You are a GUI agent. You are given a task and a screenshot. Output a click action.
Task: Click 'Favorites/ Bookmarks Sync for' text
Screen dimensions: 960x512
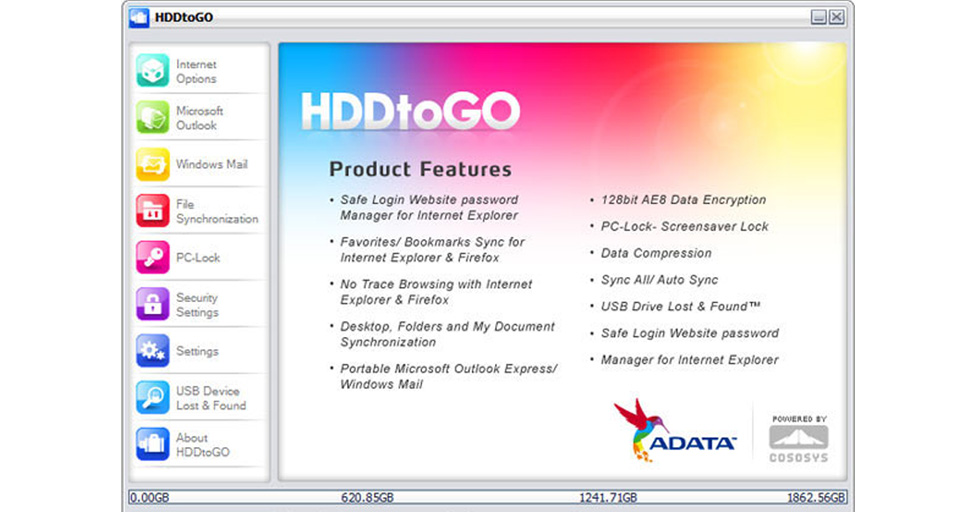(432, 242)
